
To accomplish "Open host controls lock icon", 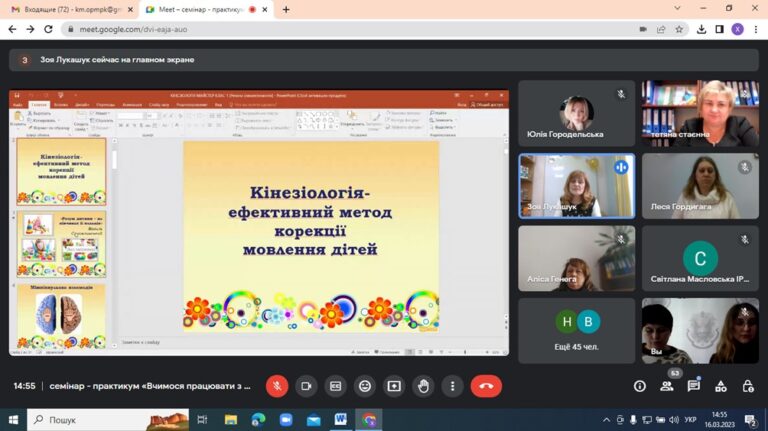I will coord(748,386).
